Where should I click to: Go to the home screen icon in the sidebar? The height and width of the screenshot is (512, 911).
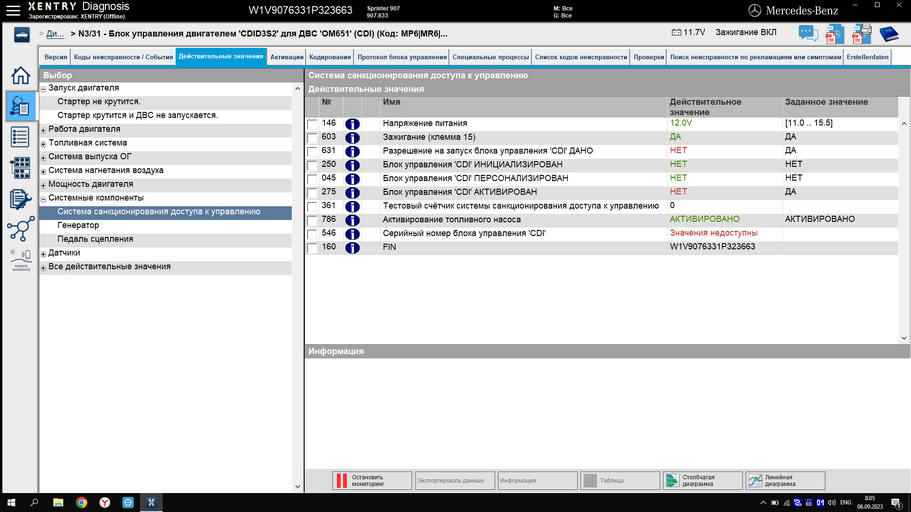(20, 76)
